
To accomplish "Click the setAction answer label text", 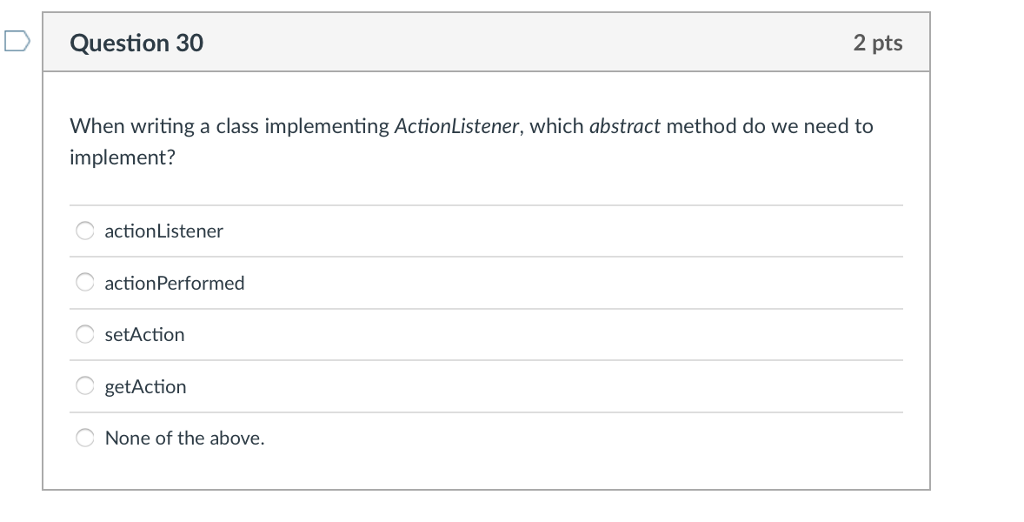I will (144, 334).
